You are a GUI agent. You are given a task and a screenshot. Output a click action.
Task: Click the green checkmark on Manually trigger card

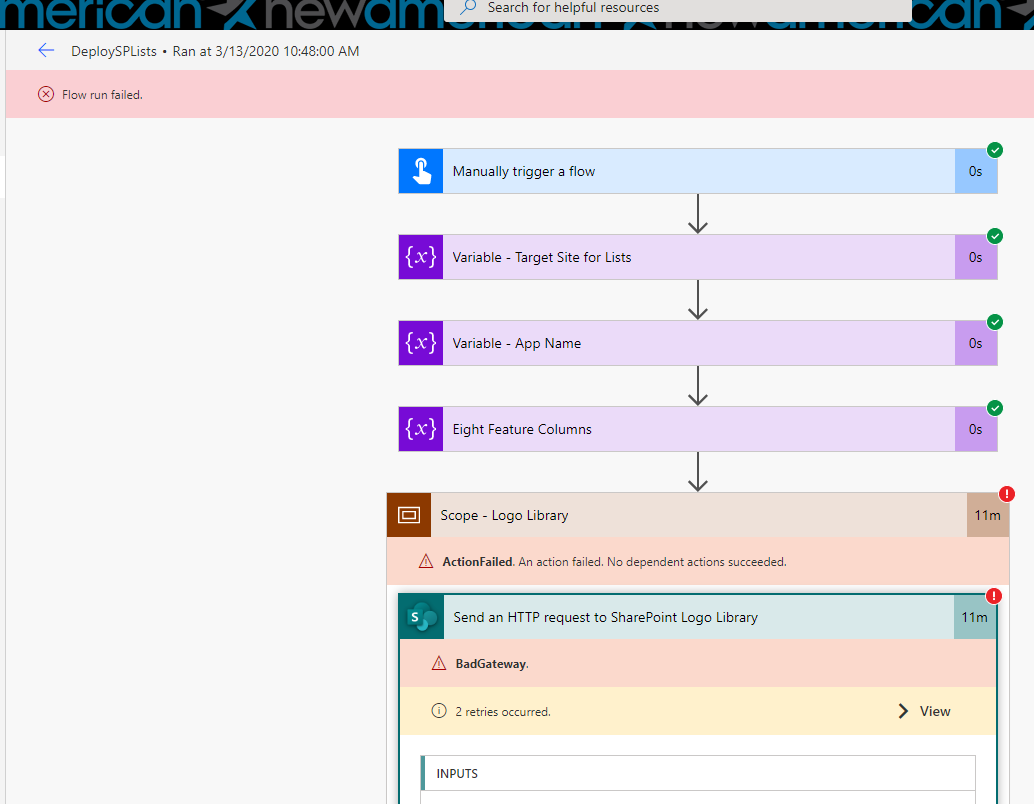pyautogui.click(x=994, y=149)
